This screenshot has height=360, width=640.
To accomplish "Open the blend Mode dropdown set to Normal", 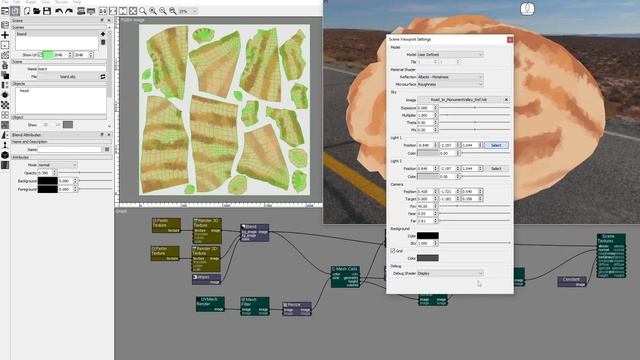I will pos(57,165).
